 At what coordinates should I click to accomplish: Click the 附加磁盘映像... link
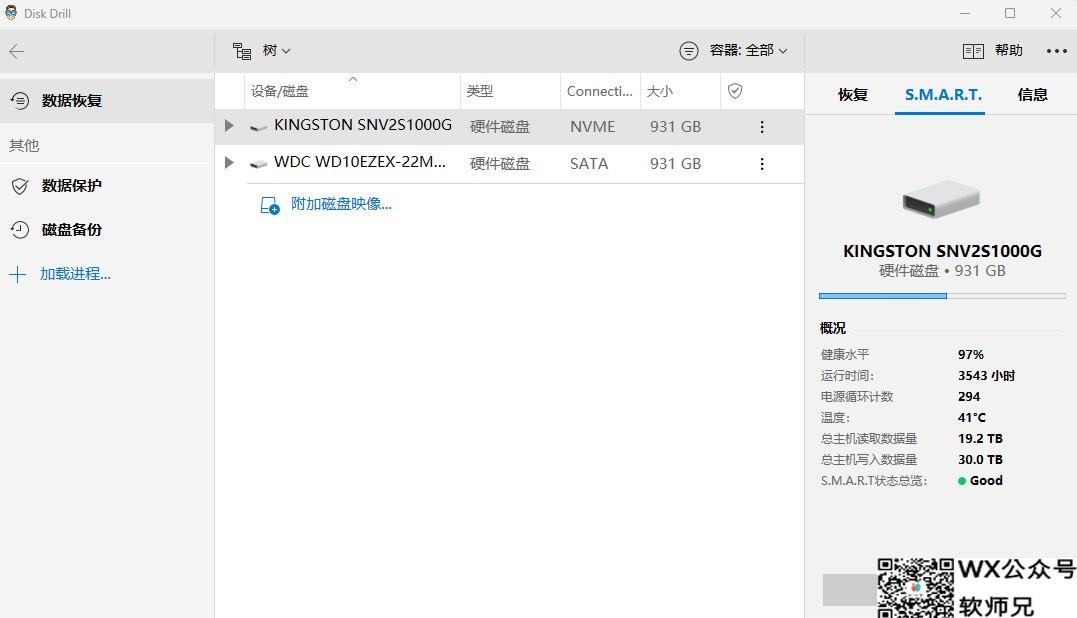click(341, 204)
